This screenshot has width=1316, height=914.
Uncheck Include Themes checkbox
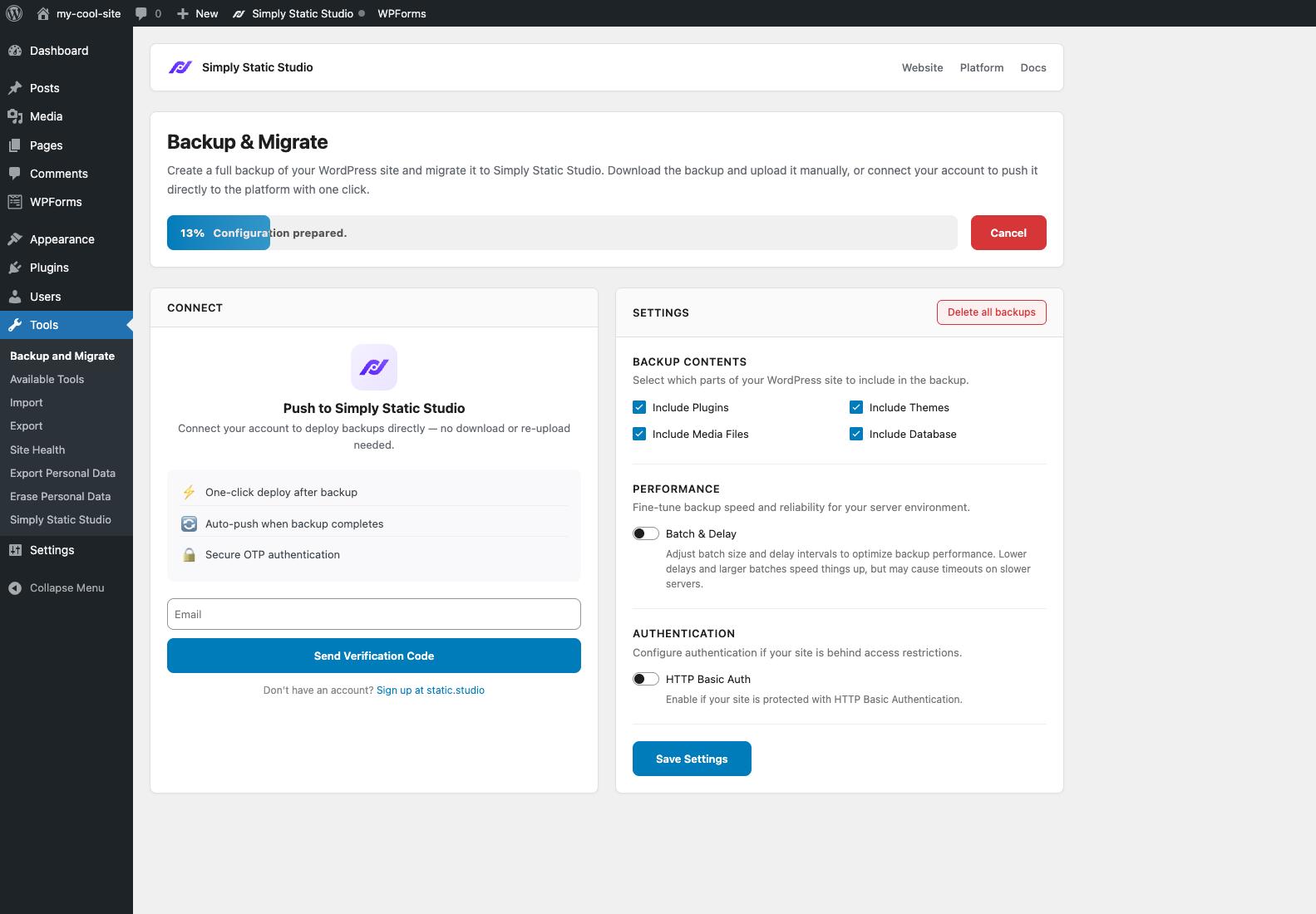pyautogui.click(x=856, y=407)
